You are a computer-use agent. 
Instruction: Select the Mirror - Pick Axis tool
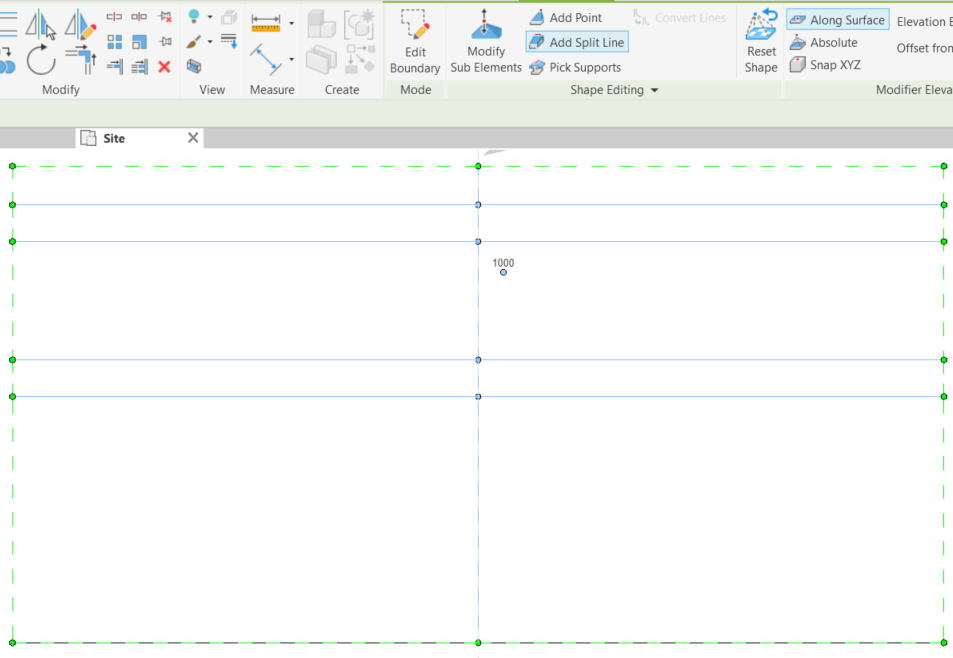pos(40,24)
